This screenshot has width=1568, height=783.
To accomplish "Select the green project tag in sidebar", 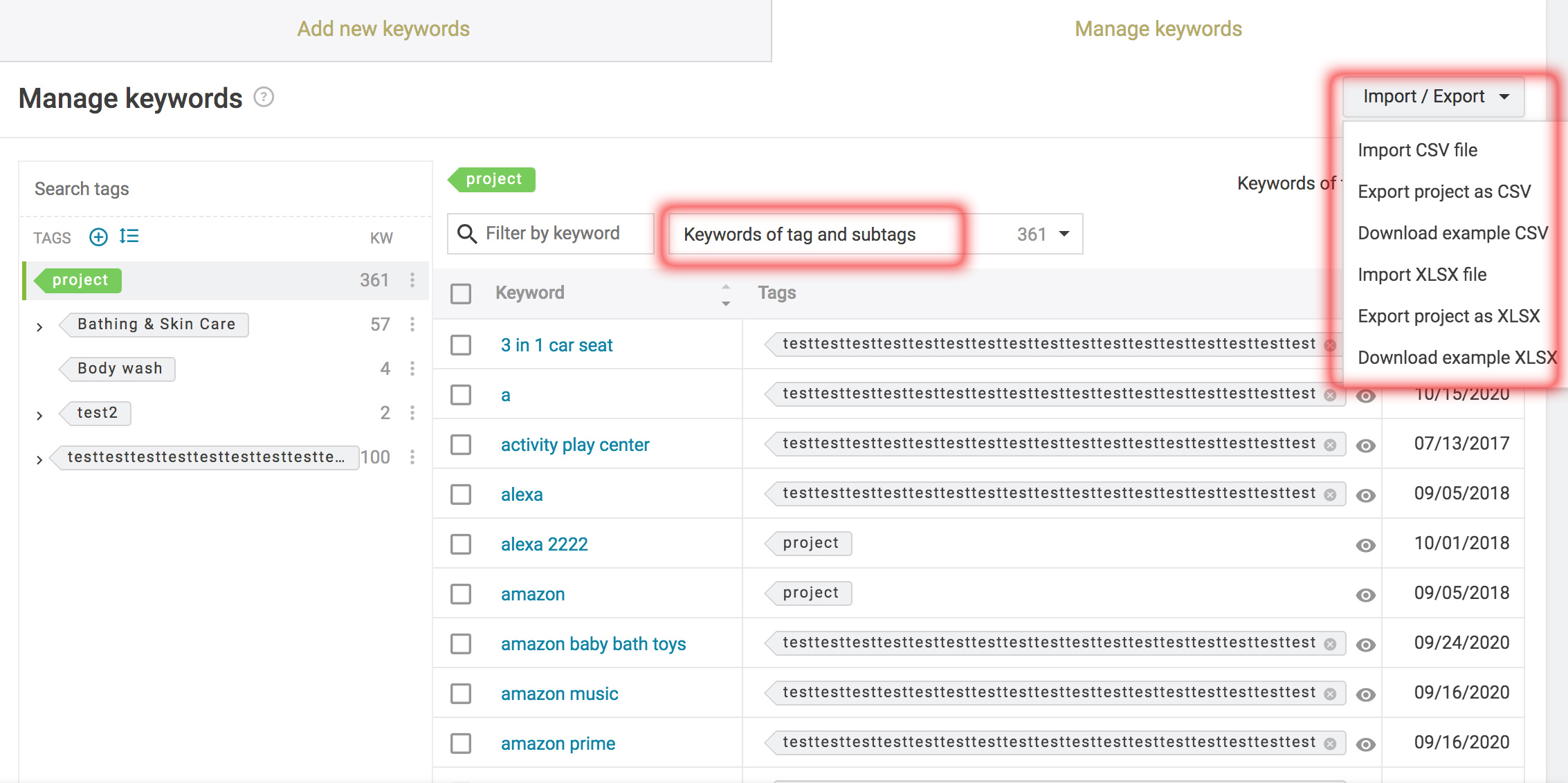I will 78,280.
